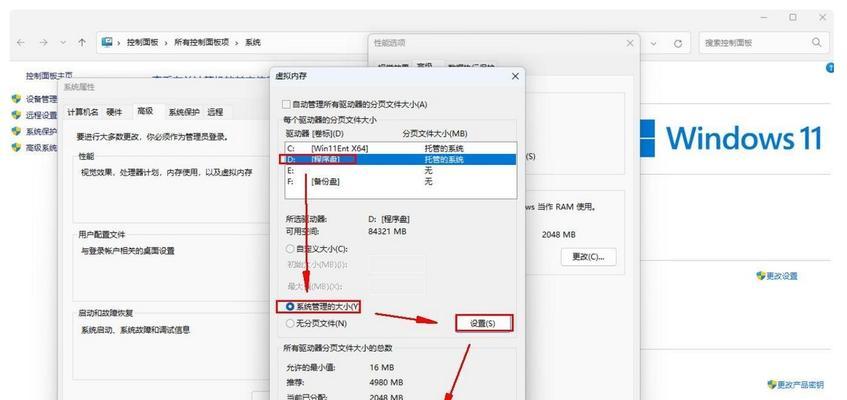Expand chevron right of computer icon
Image resolution: width=847 pixels, height=400 pixels.
[119, 42]
